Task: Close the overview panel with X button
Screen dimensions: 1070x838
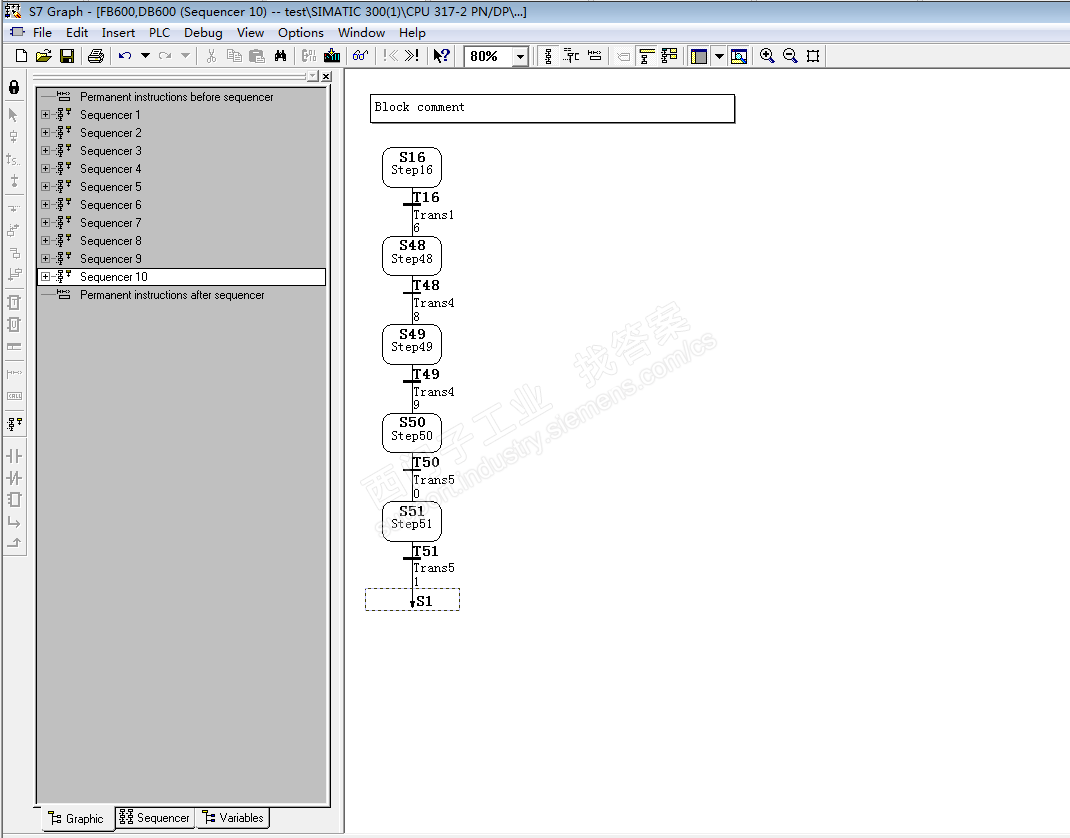Action: point(326,76)
